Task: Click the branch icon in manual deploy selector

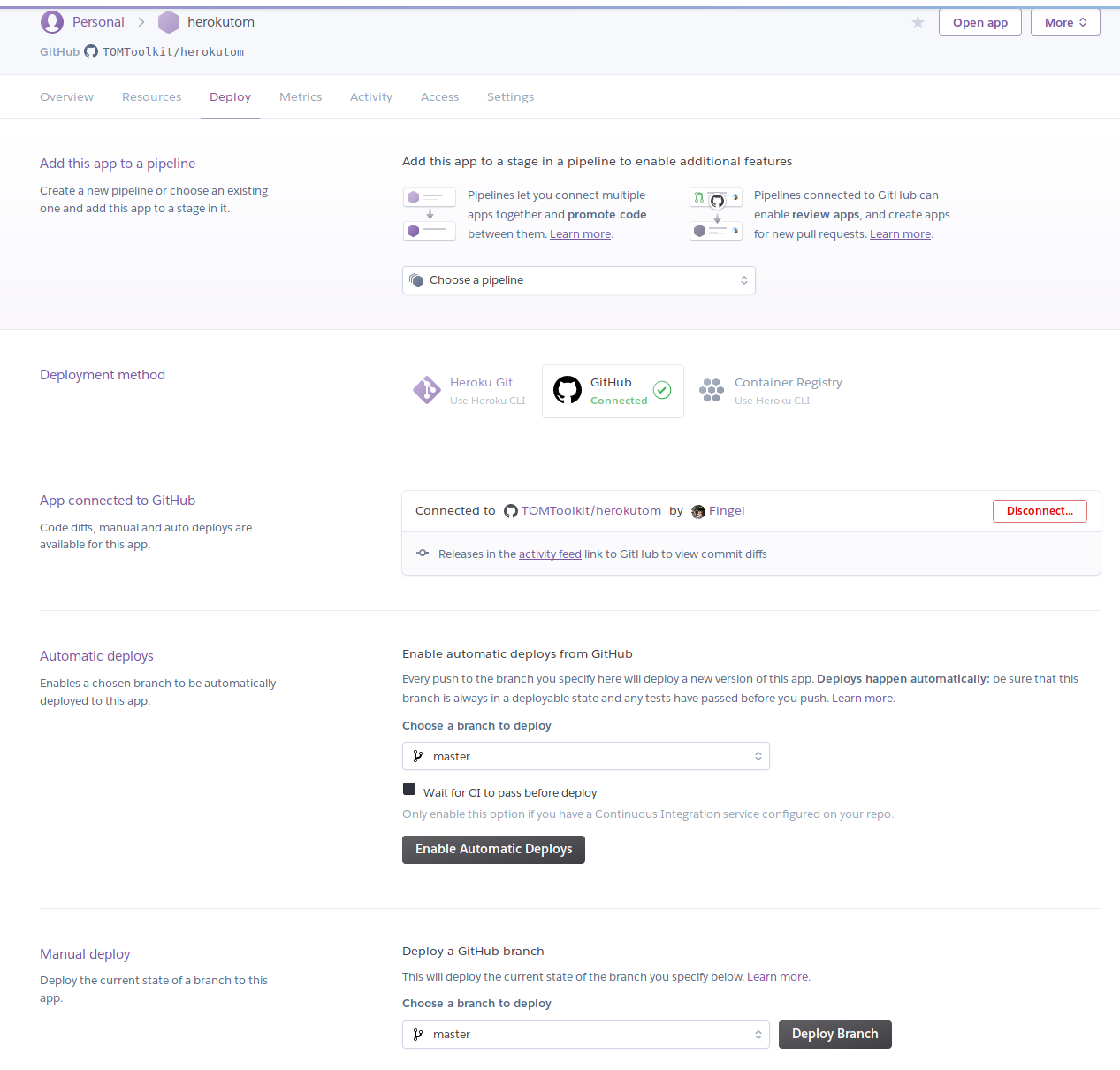Action: [418, 1034]
